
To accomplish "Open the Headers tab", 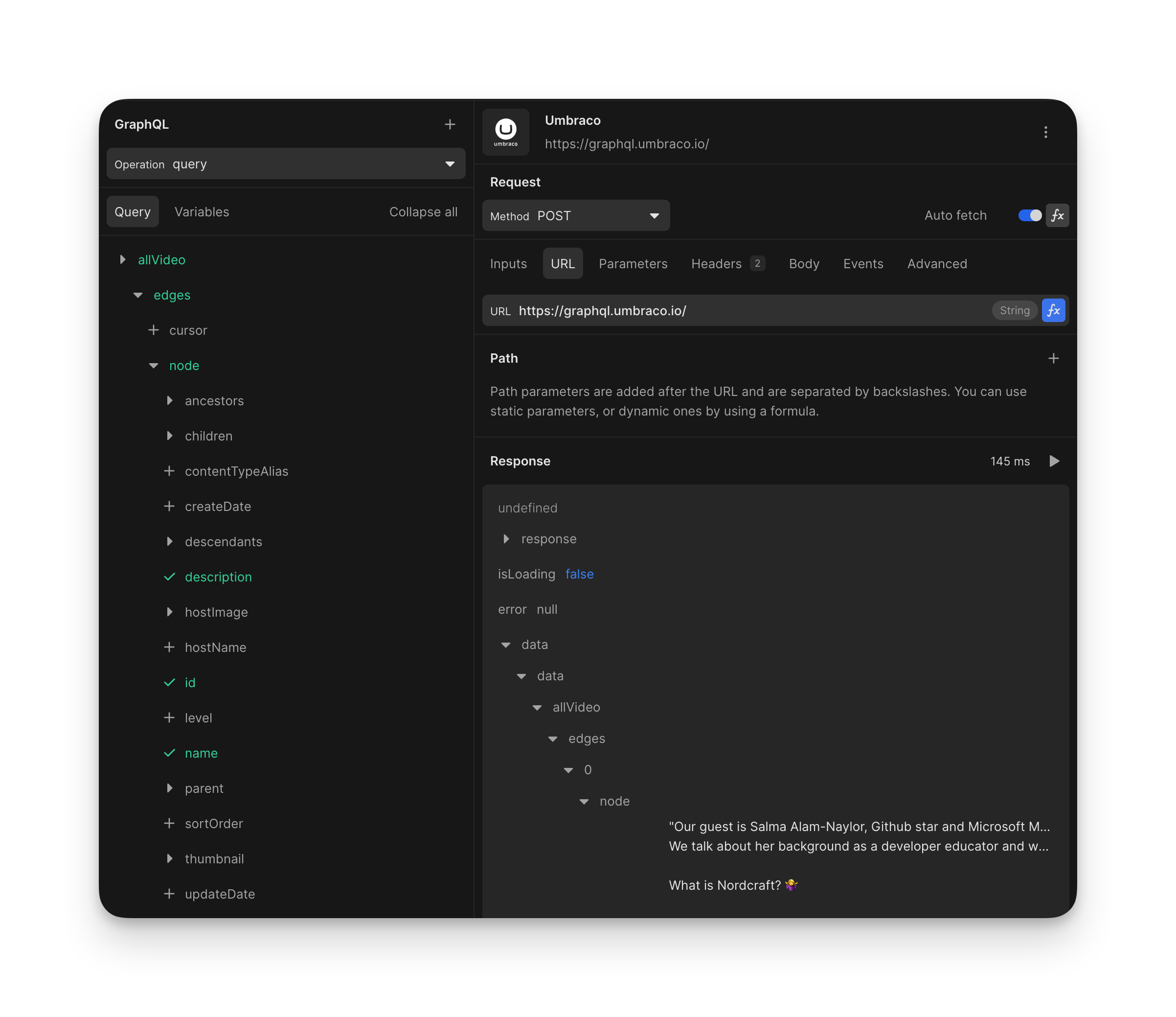I will [716, 264].
